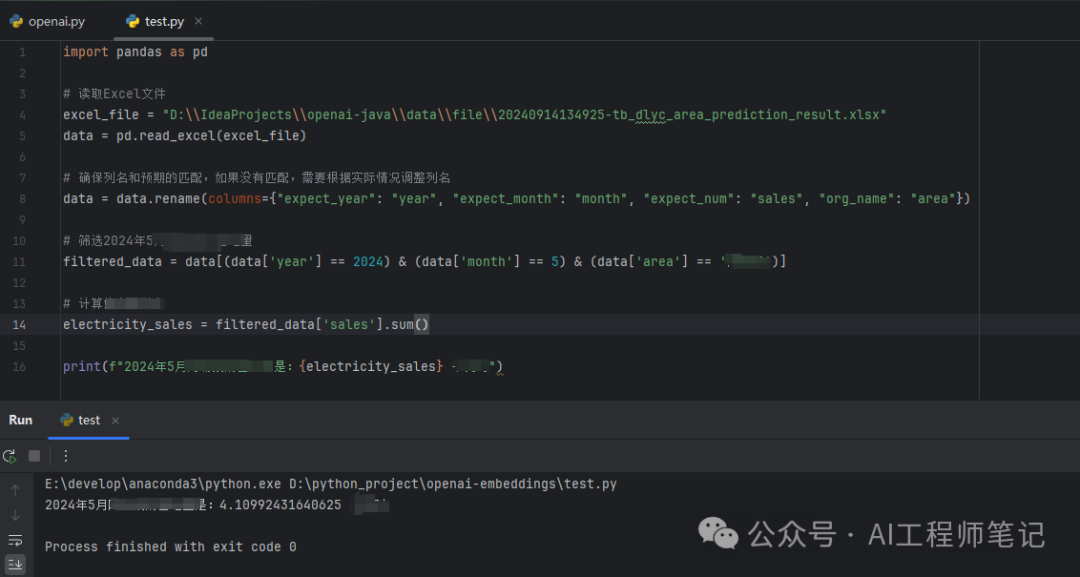
Task: Click the print statement on line 16
Action: [x=80, y=367]
